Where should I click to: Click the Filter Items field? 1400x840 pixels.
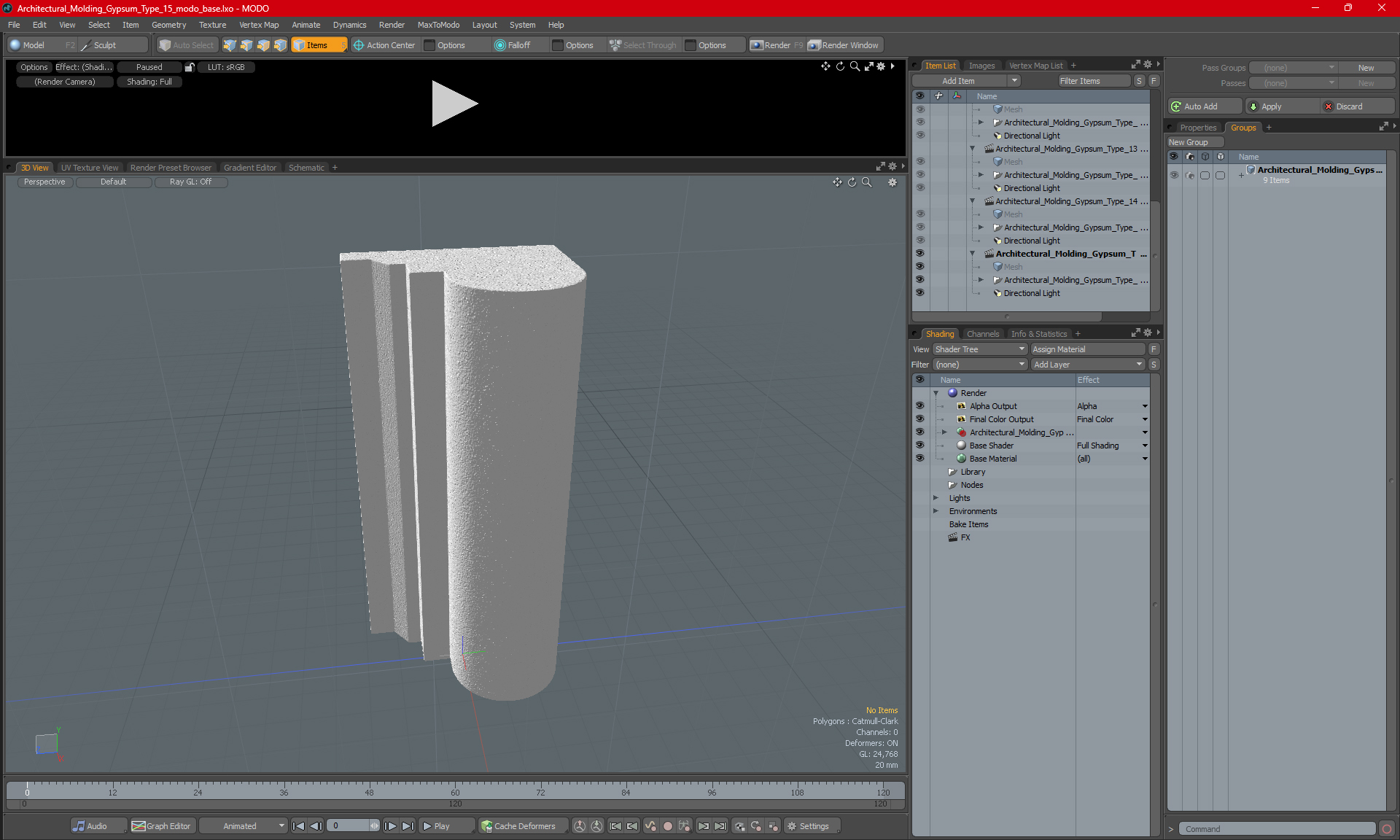click(1094, 81)
